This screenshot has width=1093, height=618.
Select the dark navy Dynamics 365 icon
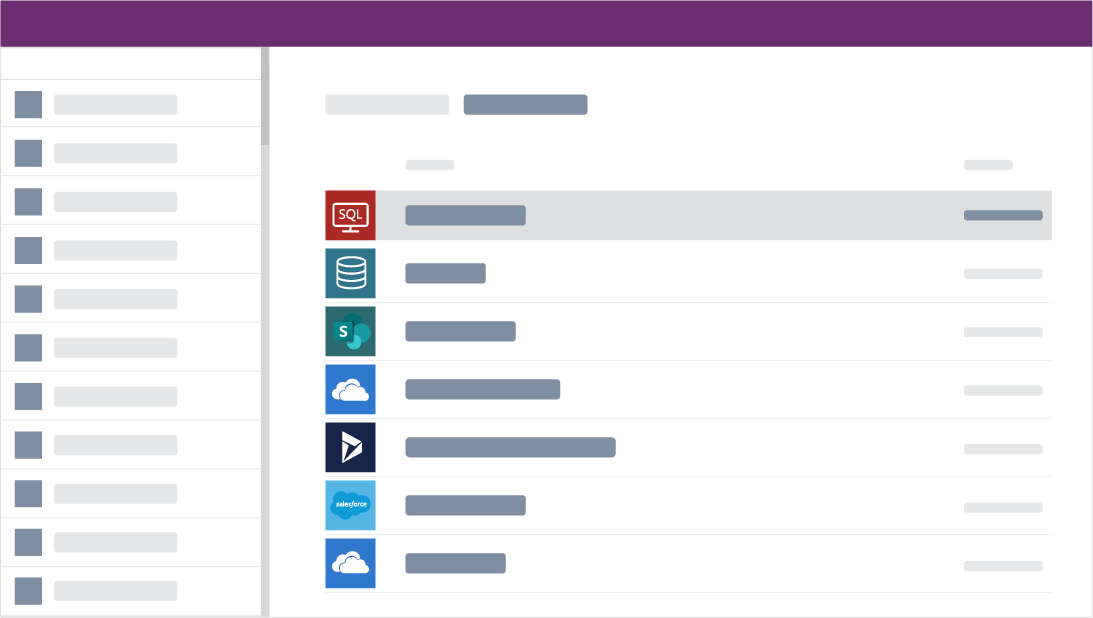350,447
